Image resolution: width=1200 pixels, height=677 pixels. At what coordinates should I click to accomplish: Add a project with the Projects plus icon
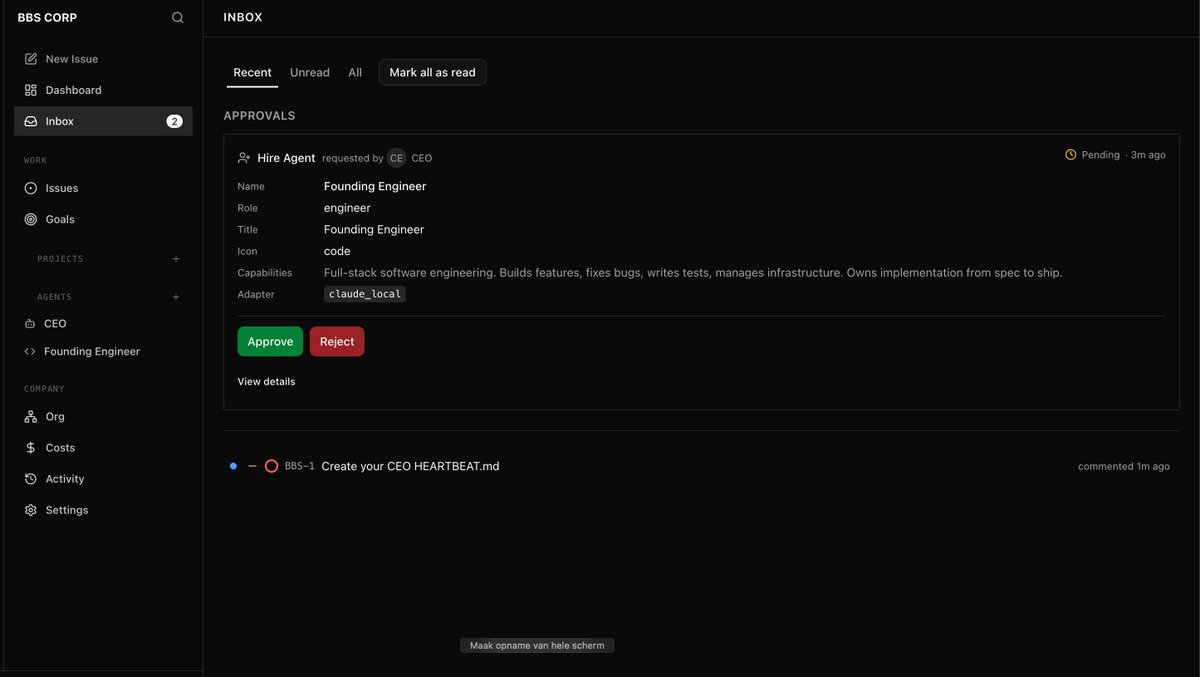tap(176, 258)
